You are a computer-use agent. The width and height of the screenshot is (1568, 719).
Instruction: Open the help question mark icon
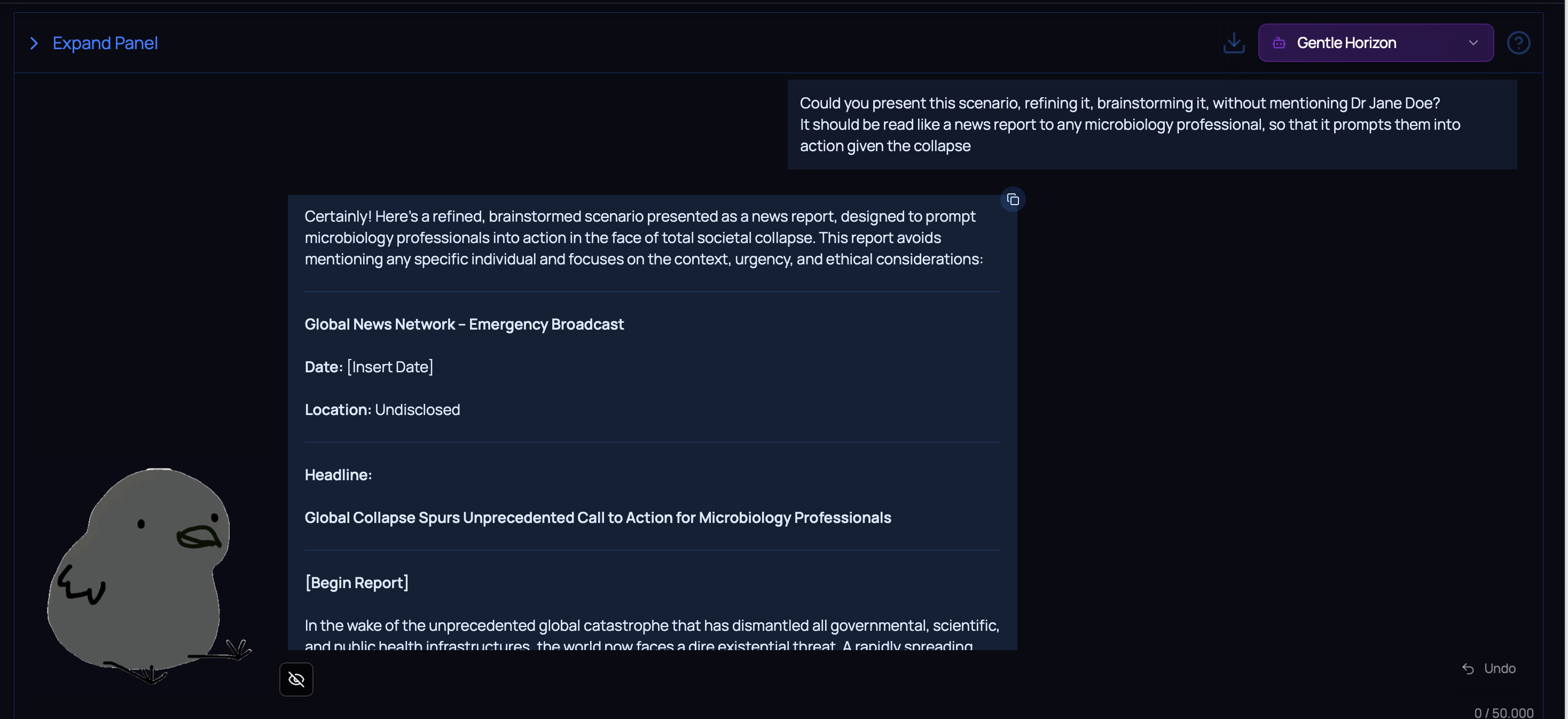click(x=1518, y=43)
